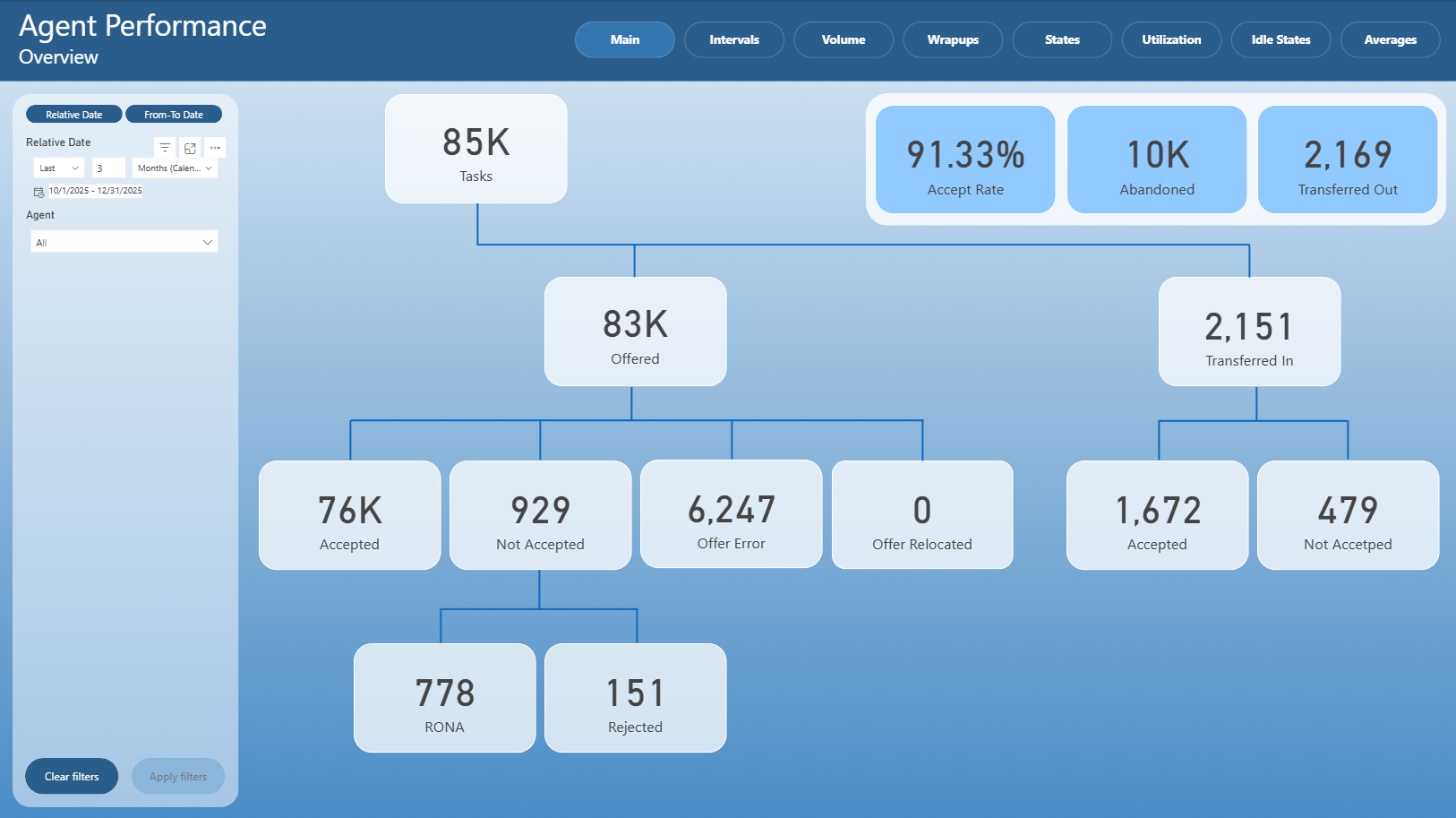1456x818 pixels.
Task: Go to the Wrapups tab
Action: (953, 39)
